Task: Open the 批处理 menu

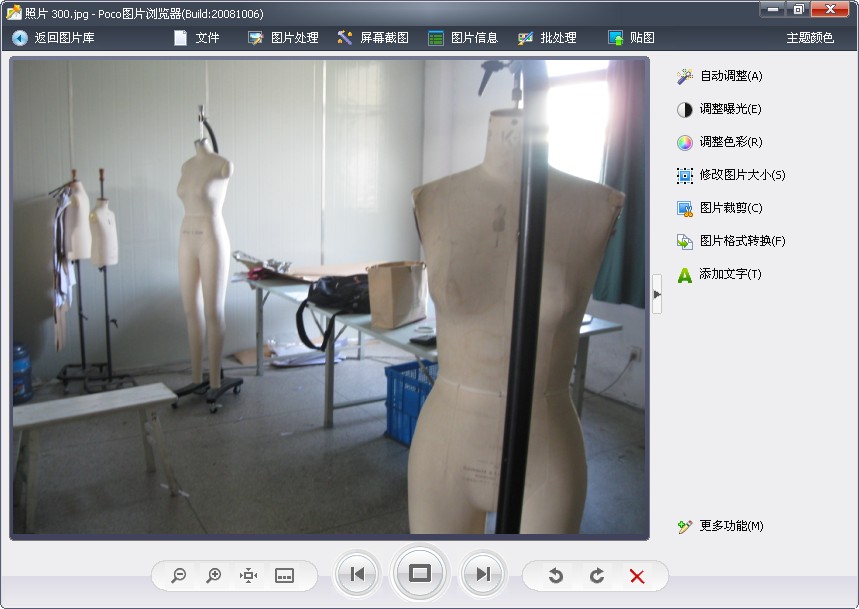Action: click(x=547, y=38)
